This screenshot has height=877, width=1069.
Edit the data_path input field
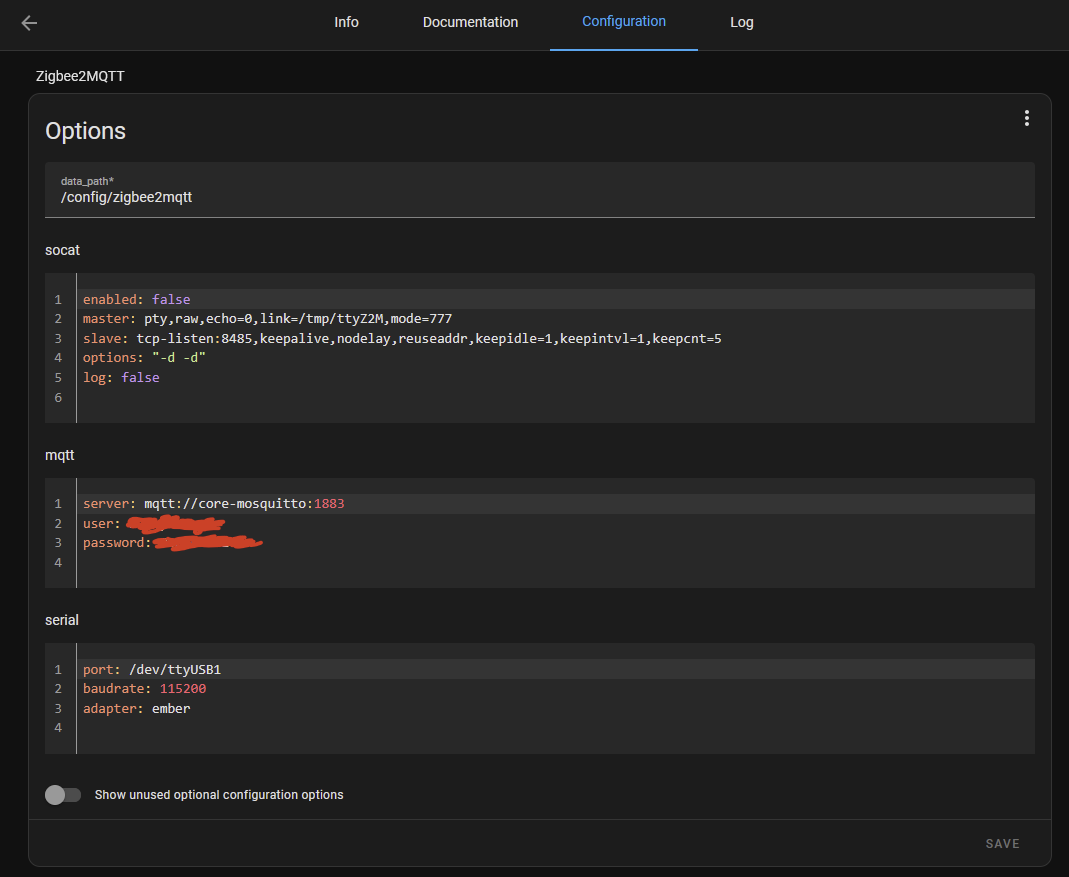point(540,190)
